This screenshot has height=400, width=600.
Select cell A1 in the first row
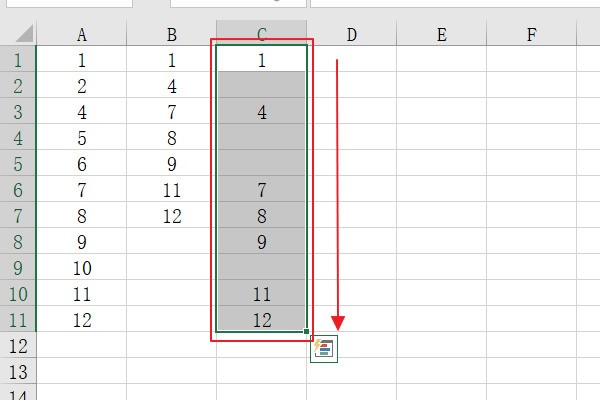[81, 60]
